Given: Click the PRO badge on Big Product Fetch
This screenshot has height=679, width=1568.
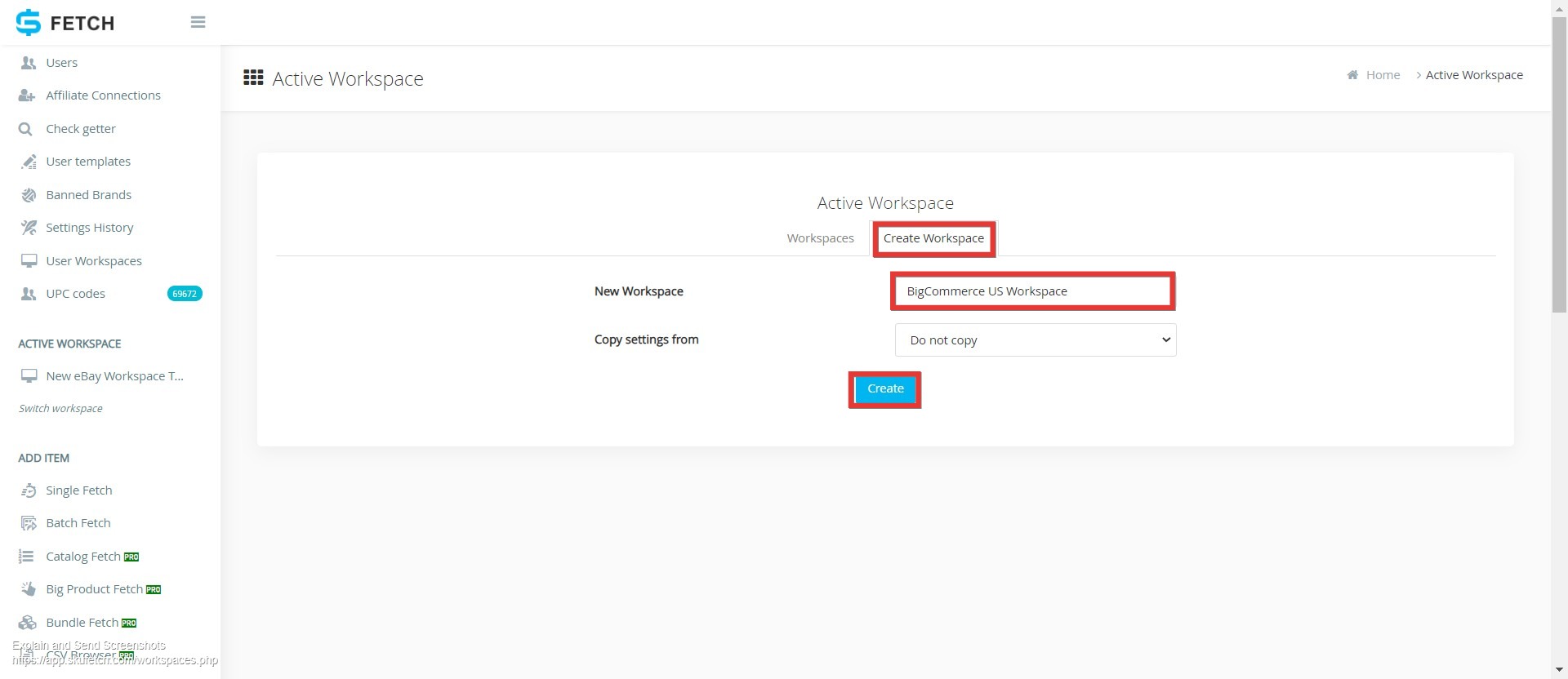Looking at the screenshot, I should point(154,590).
